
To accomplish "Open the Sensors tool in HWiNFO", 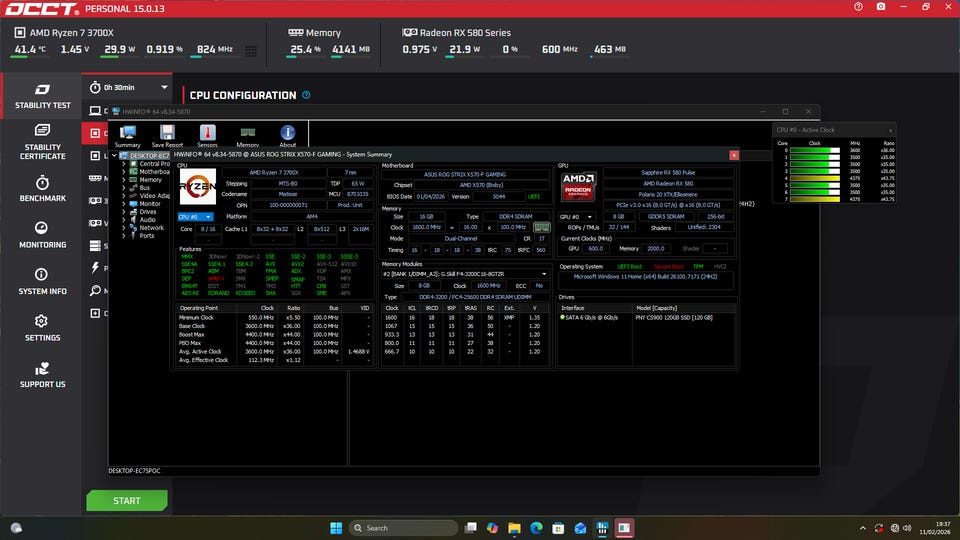I will point(207,136).
